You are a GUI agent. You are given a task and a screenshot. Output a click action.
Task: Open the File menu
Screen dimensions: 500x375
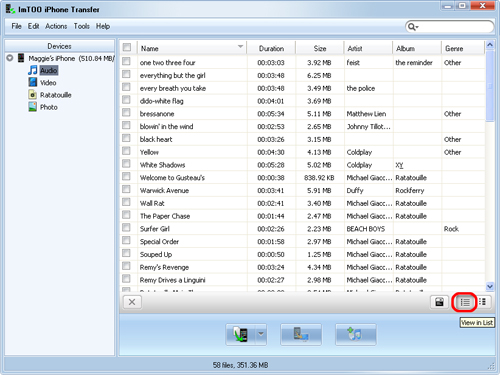tap(16, 26)
